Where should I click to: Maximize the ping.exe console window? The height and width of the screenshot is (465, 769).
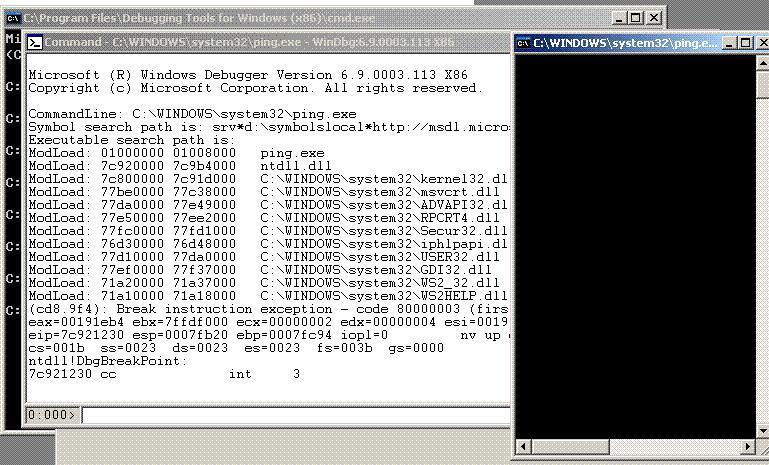click(x=745, y=43)
